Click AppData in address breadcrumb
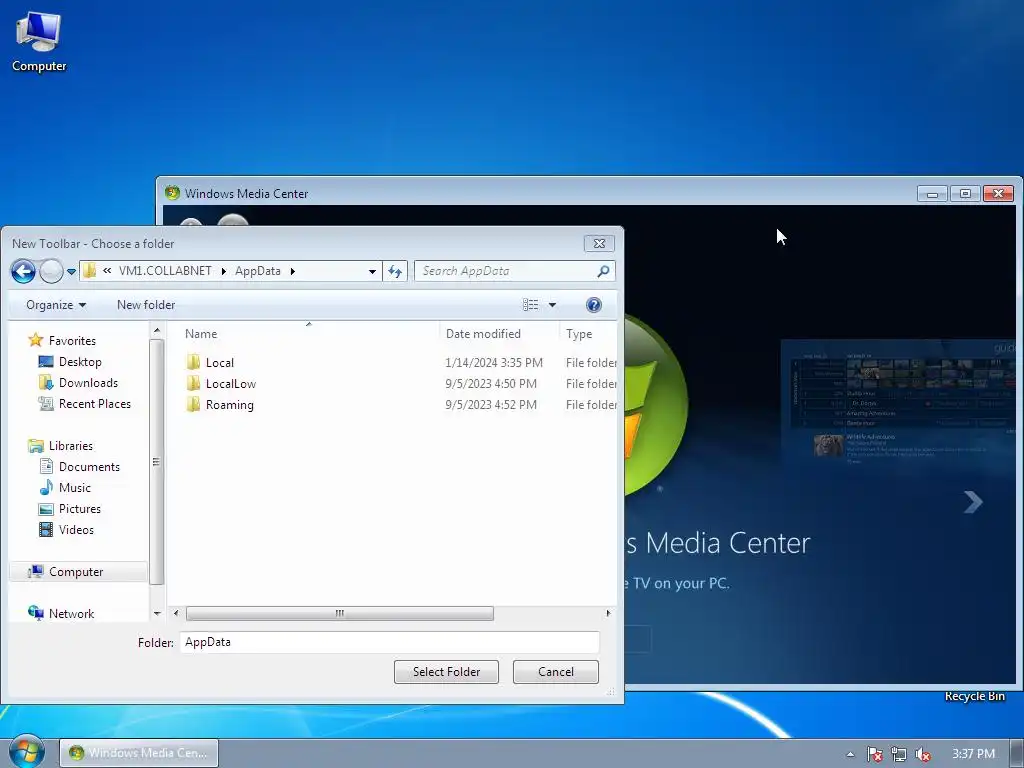This screenshot has width=1024, height=768. (258, 271)
